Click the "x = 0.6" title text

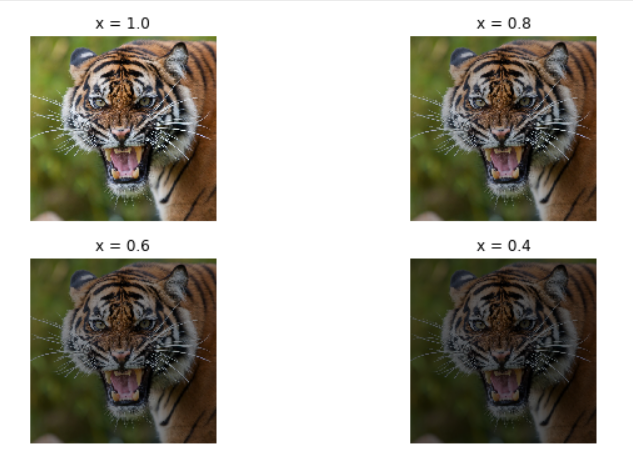pyautogui.click(x=123, y=246)
